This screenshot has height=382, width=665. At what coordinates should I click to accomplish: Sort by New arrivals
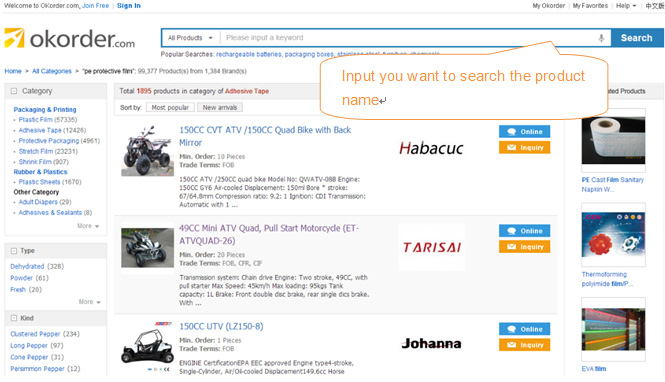(x=220, y=108)
